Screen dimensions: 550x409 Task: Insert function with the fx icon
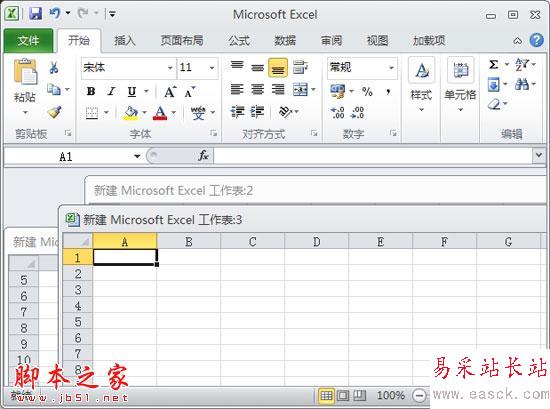(x=203, y=155)
